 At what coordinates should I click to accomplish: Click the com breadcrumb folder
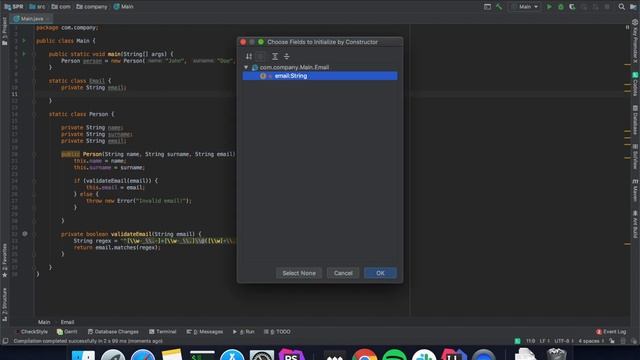(x=61, y=7)
